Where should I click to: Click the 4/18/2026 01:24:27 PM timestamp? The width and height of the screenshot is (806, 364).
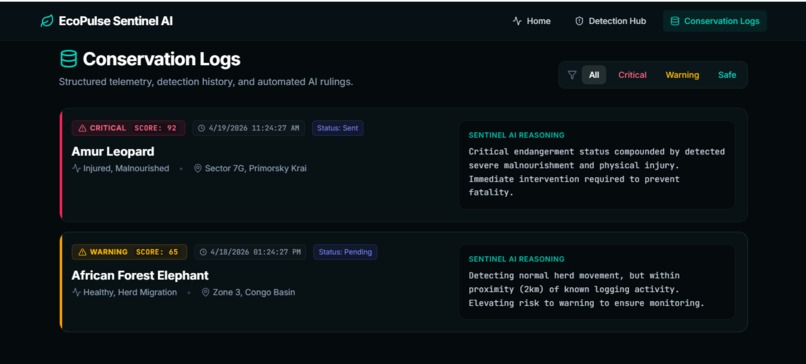coord(250,252)
